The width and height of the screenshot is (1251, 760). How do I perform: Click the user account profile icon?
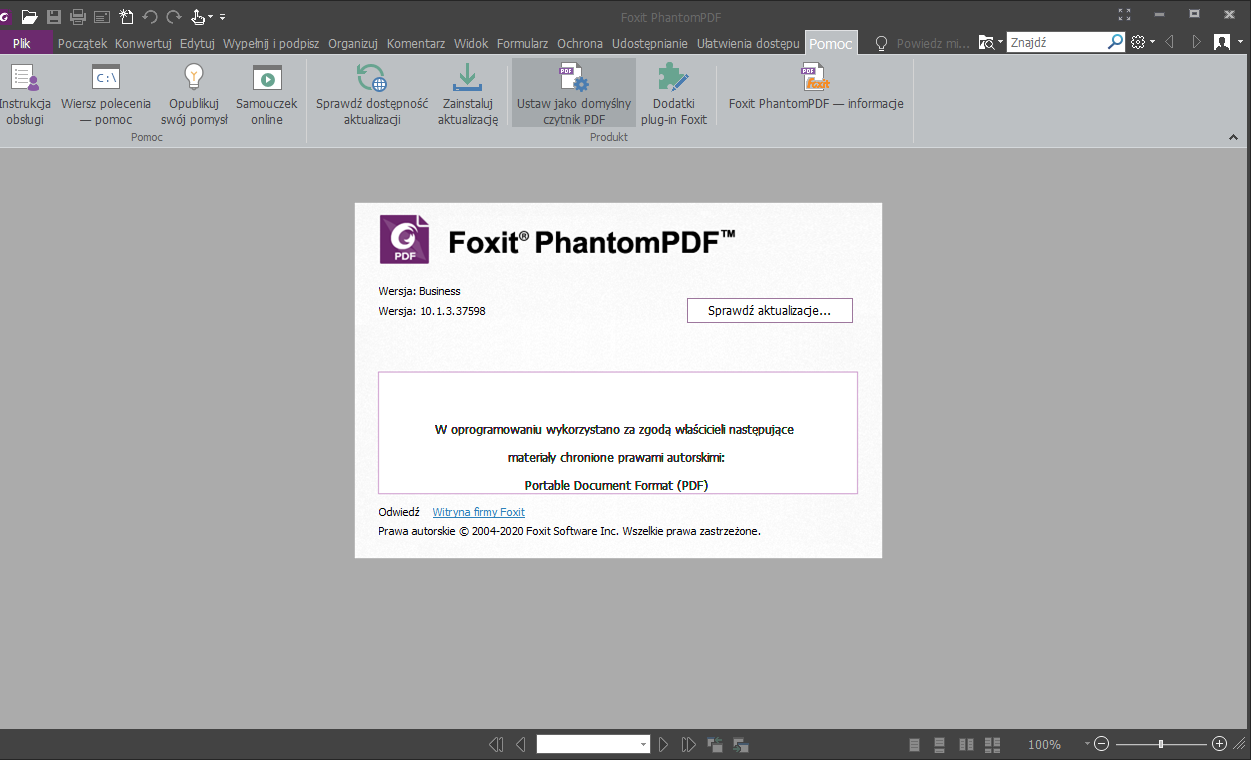[1221, 42]
